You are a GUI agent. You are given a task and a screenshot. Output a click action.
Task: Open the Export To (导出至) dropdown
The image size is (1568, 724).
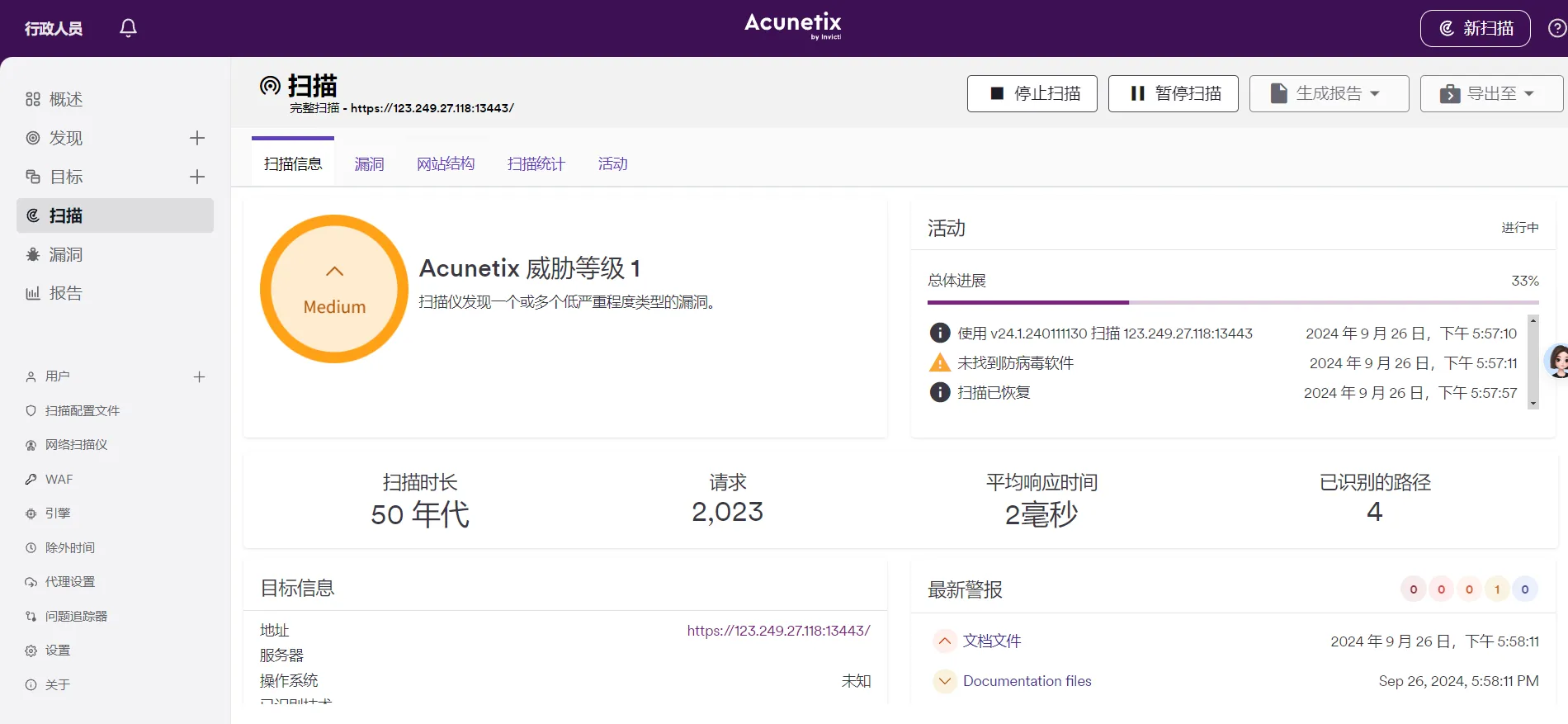tap(1491, 93)
